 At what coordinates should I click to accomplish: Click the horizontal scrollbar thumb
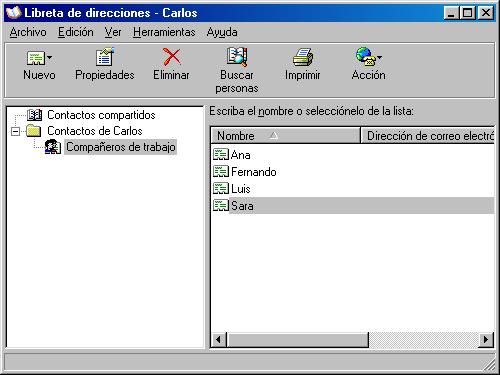point(298,340)
